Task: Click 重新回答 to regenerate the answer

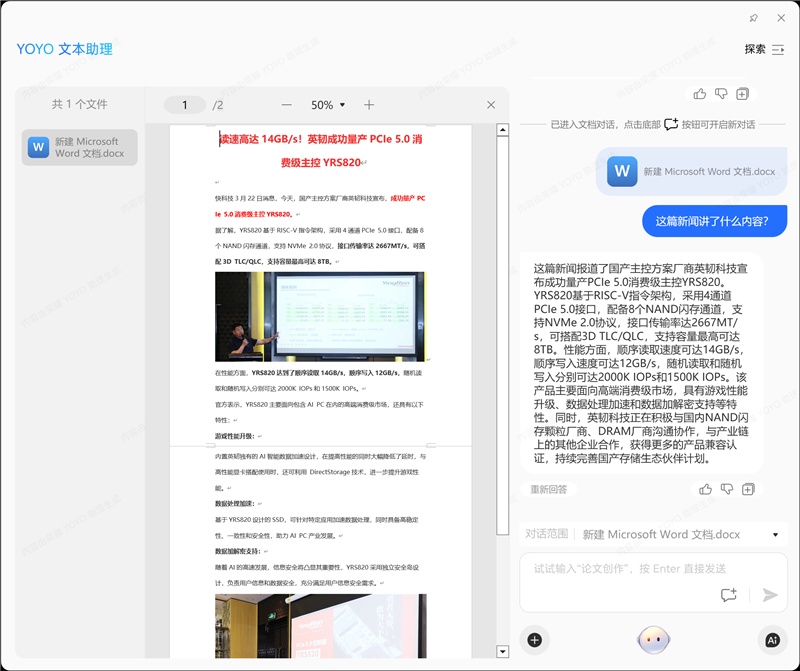Action: tap(549, 490)
